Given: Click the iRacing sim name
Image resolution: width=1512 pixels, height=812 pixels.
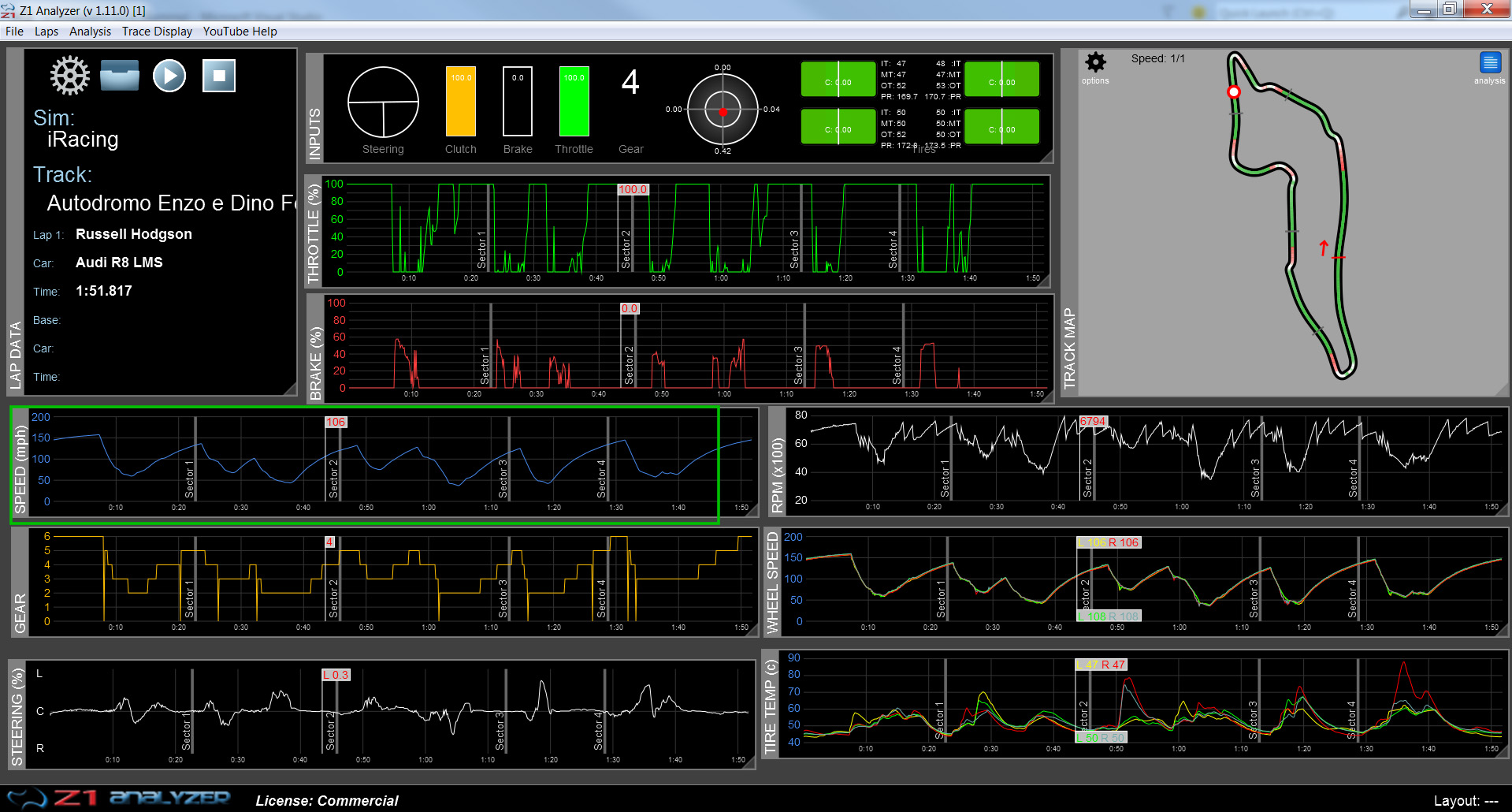Looking at the screenshot, I should click(83, 140).
